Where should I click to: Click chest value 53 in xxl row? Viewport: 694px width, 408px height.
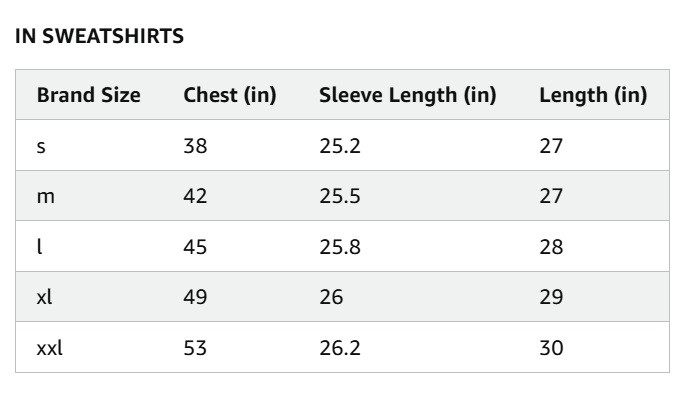(x=195, y=348)
